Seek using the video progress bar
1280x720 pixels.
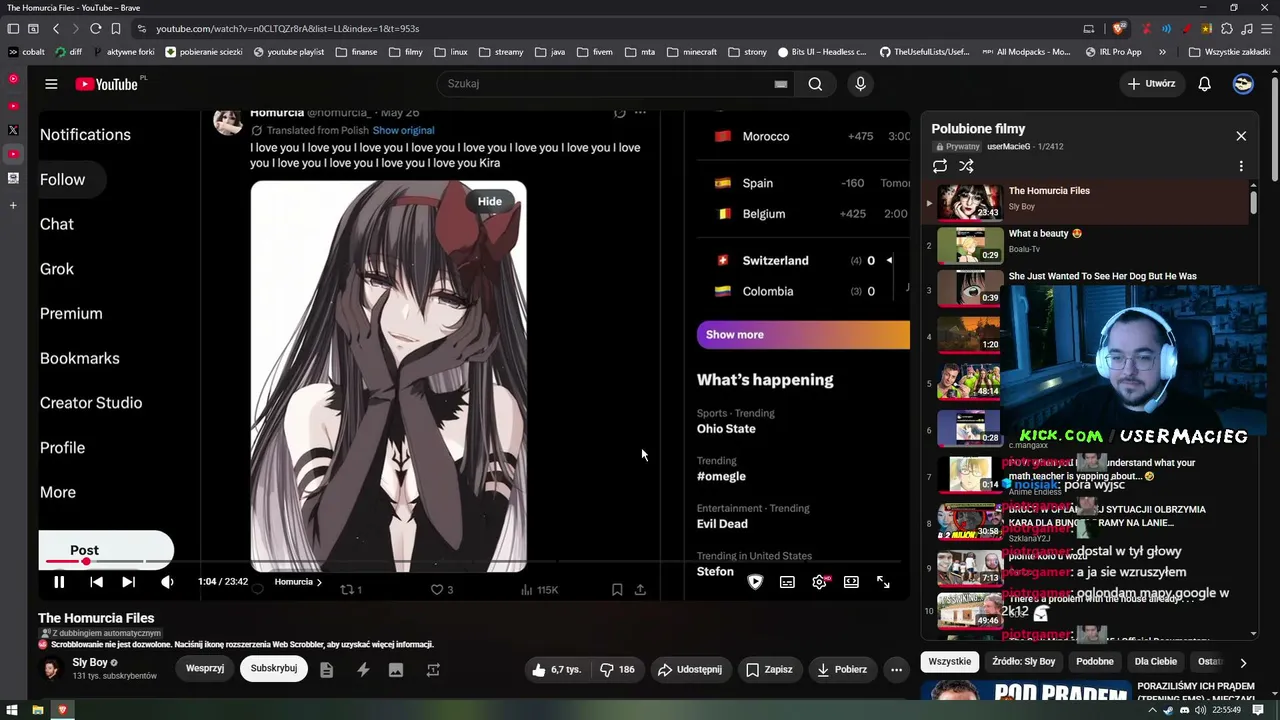click(x=474, y=562)
